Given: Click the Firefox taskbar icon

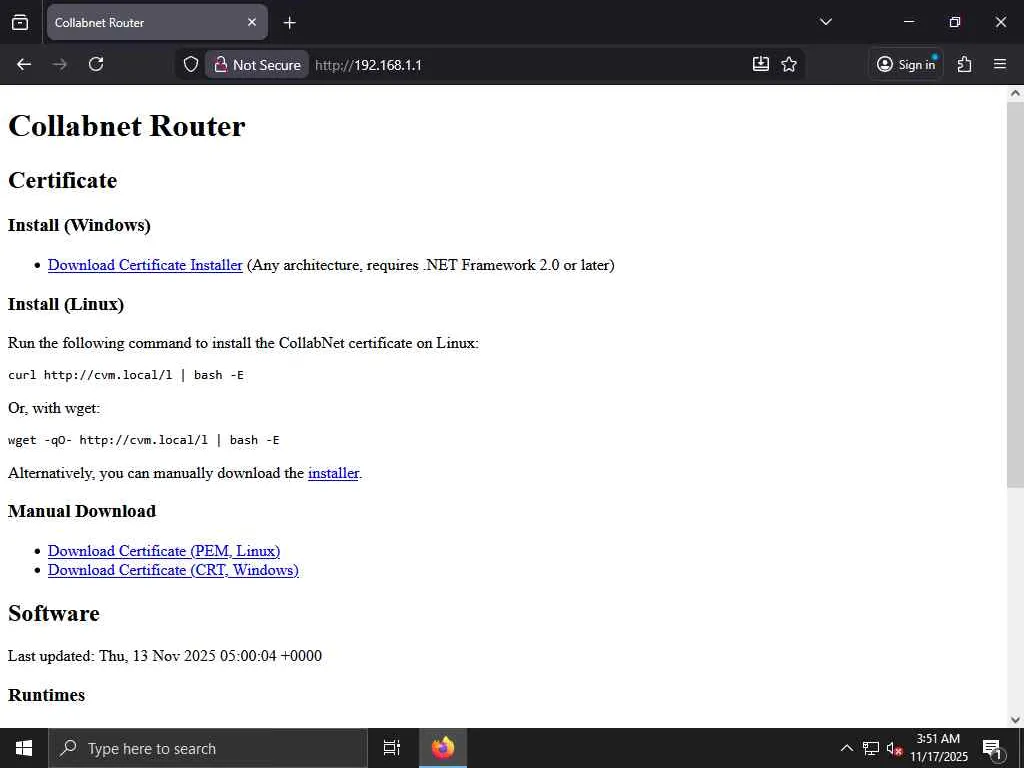Looking at the screenshot, I should click(x=443, y=748).
